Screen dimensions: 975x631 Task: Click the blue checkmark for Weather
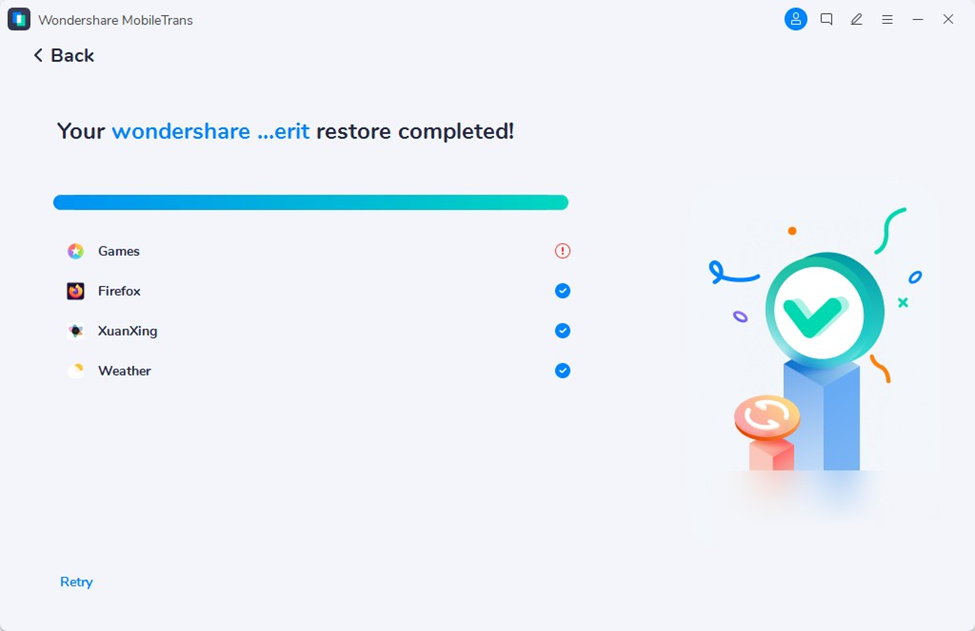[x=563, y=371]
